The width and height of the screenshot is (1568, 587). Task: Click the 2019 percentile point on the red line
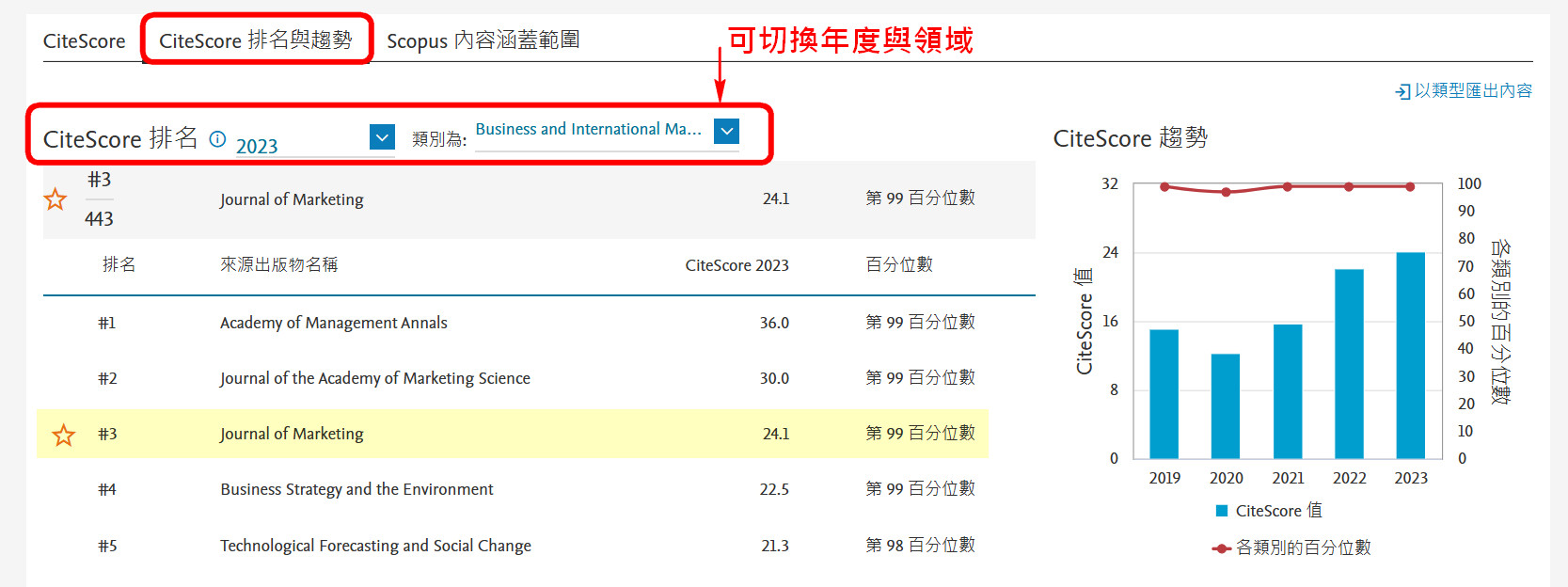pos(1164,186)
